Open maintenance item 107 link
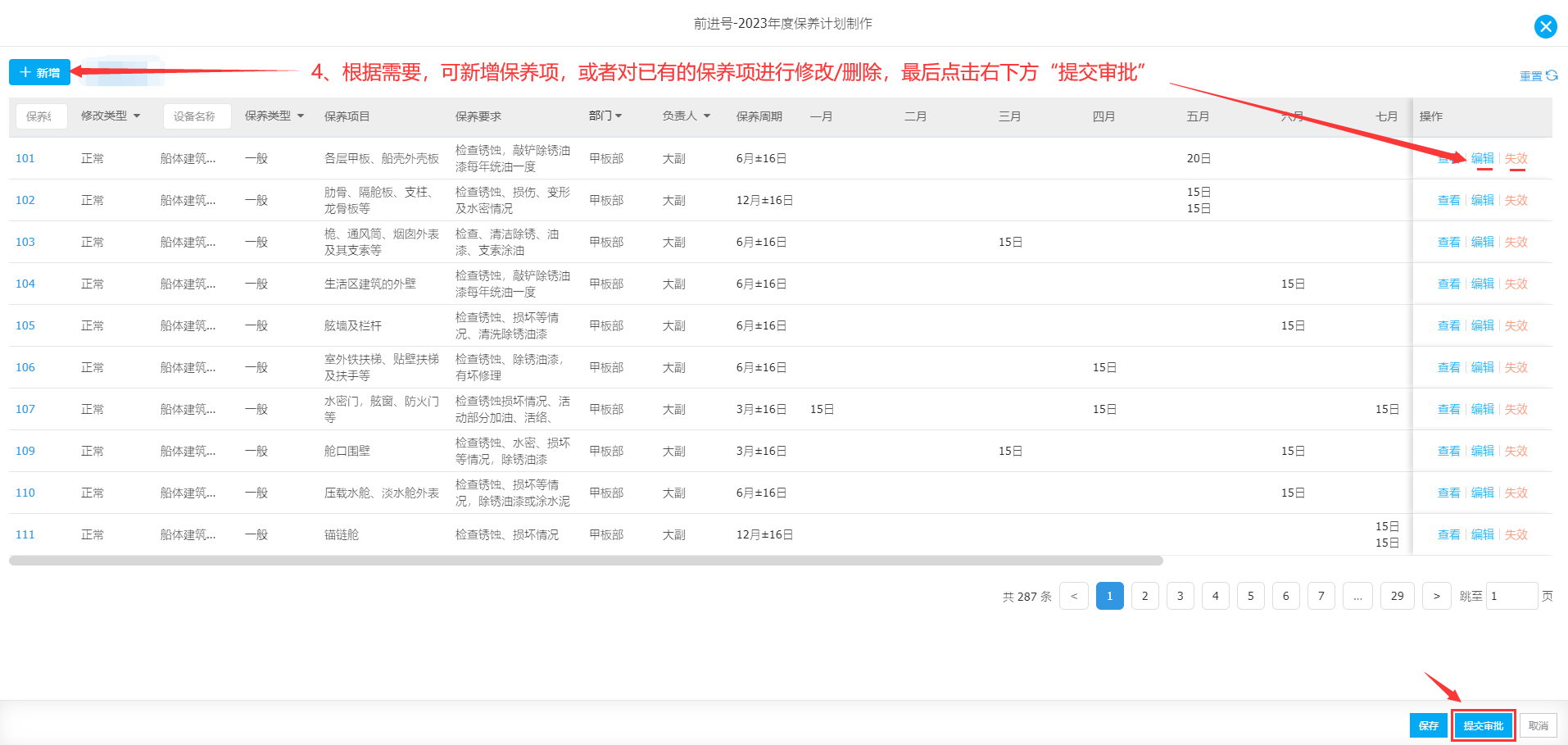Image resolution: width=1568 pixels, height=745 pixels. click(25, 409)
